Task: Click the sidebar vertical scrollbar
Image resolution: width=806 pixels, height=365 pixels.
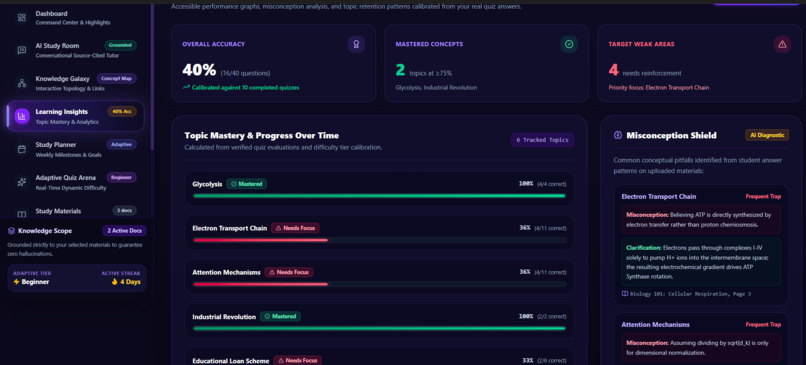Action: point(152,77)
